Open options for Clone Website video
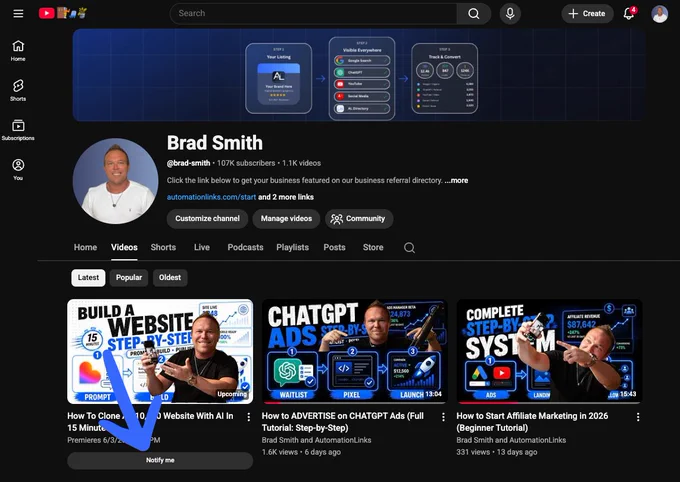The width and height of the screenshot is (680, 482). click(248, 417)
